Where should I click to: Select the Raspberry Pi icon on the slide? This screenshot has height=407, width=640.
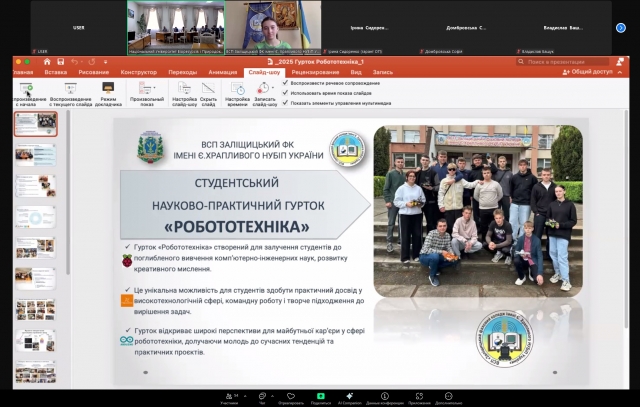[x=127, y=261]
